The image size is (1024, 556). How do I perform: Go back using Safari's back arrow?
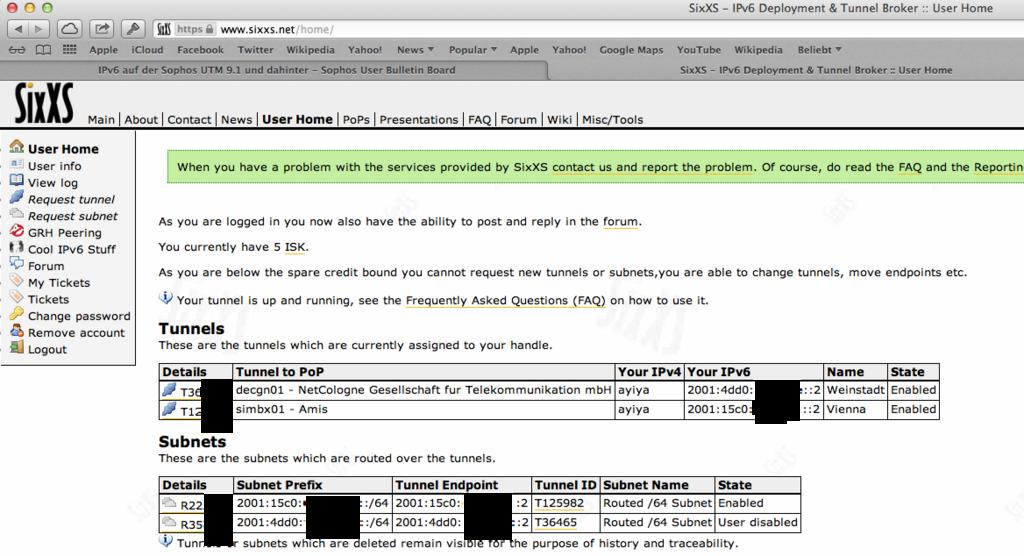[x=19, y=29]
